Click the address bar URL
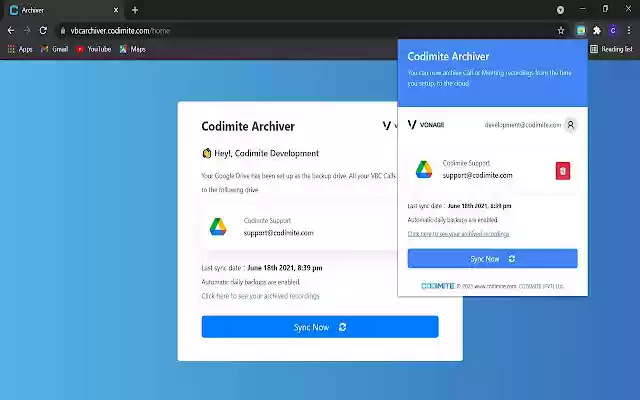The image size is (640, 400). pyautogui.click(x=120, y=31)
